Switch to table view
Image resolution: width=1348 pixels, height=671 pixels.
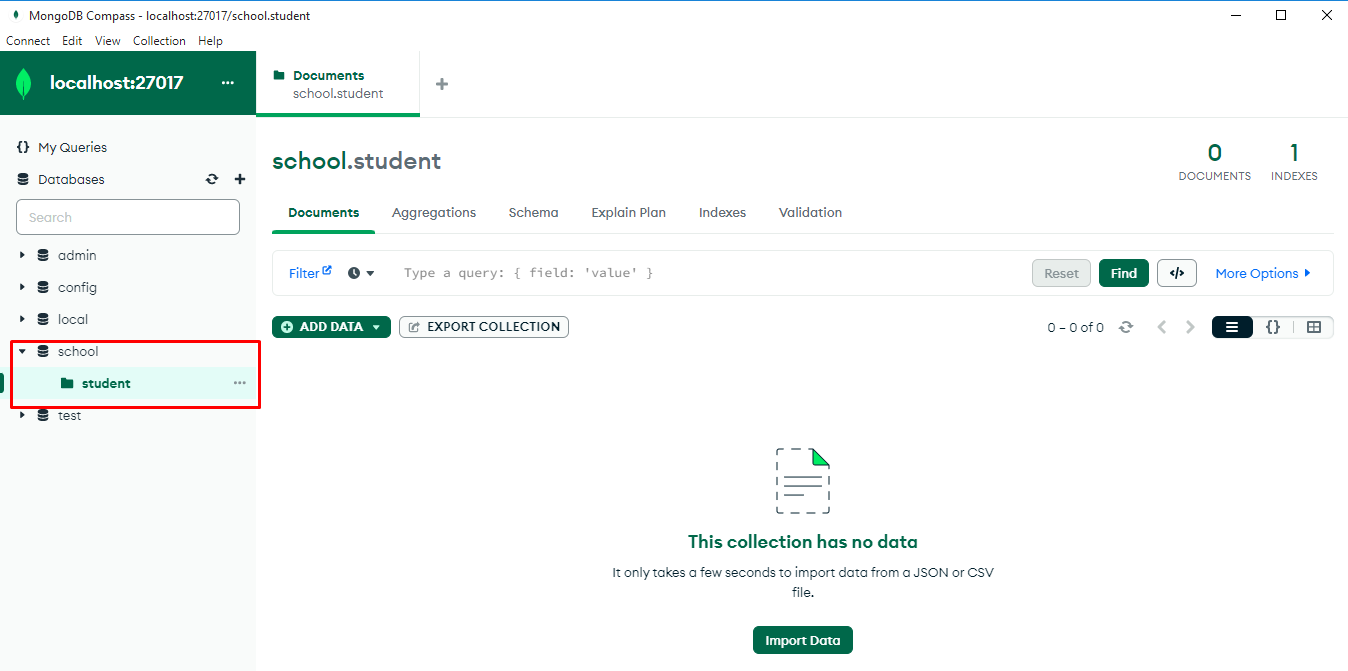pos(1314,327)
